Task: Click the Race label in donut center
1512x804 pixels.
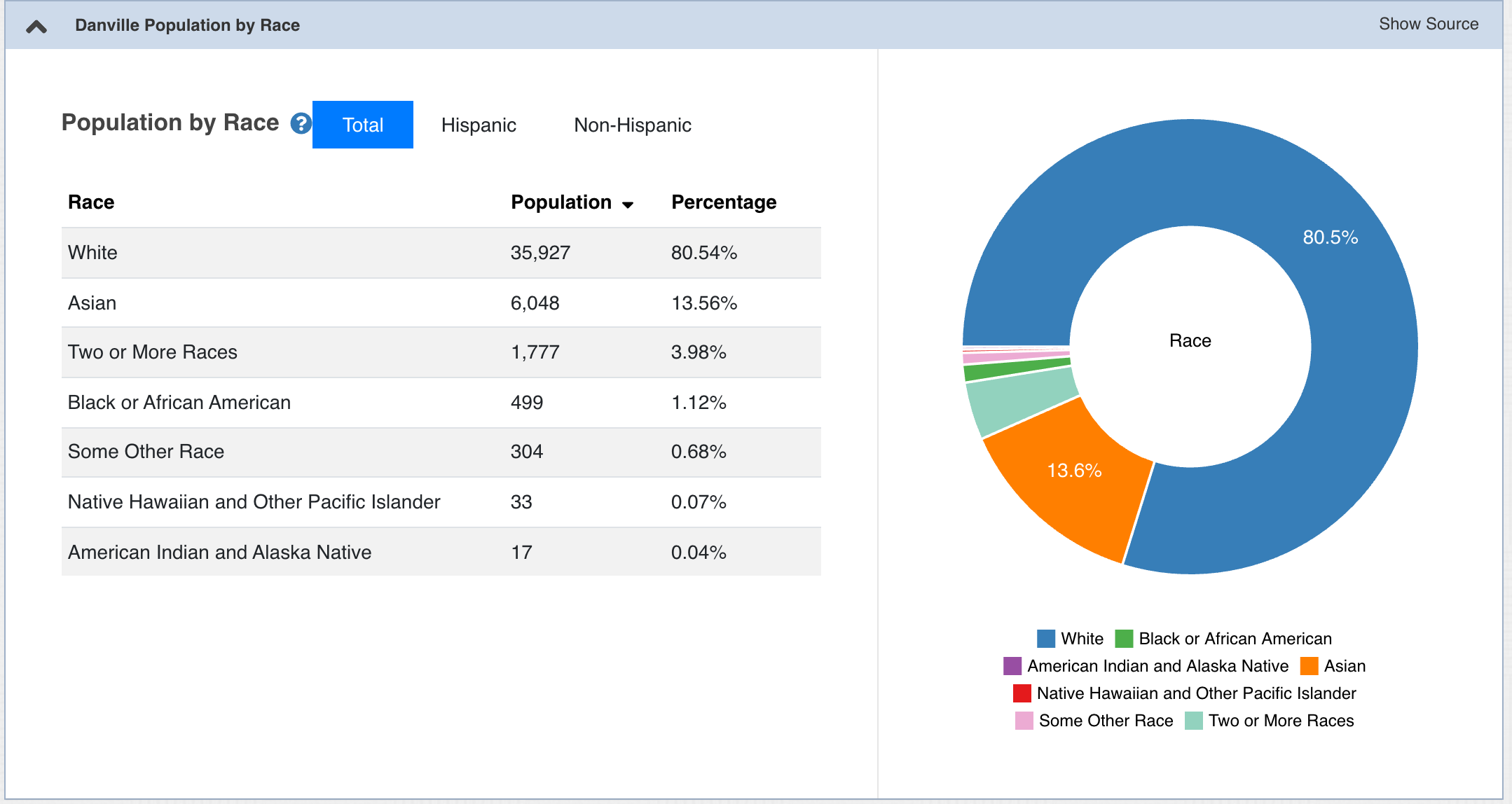Action: coord(1190,341)
